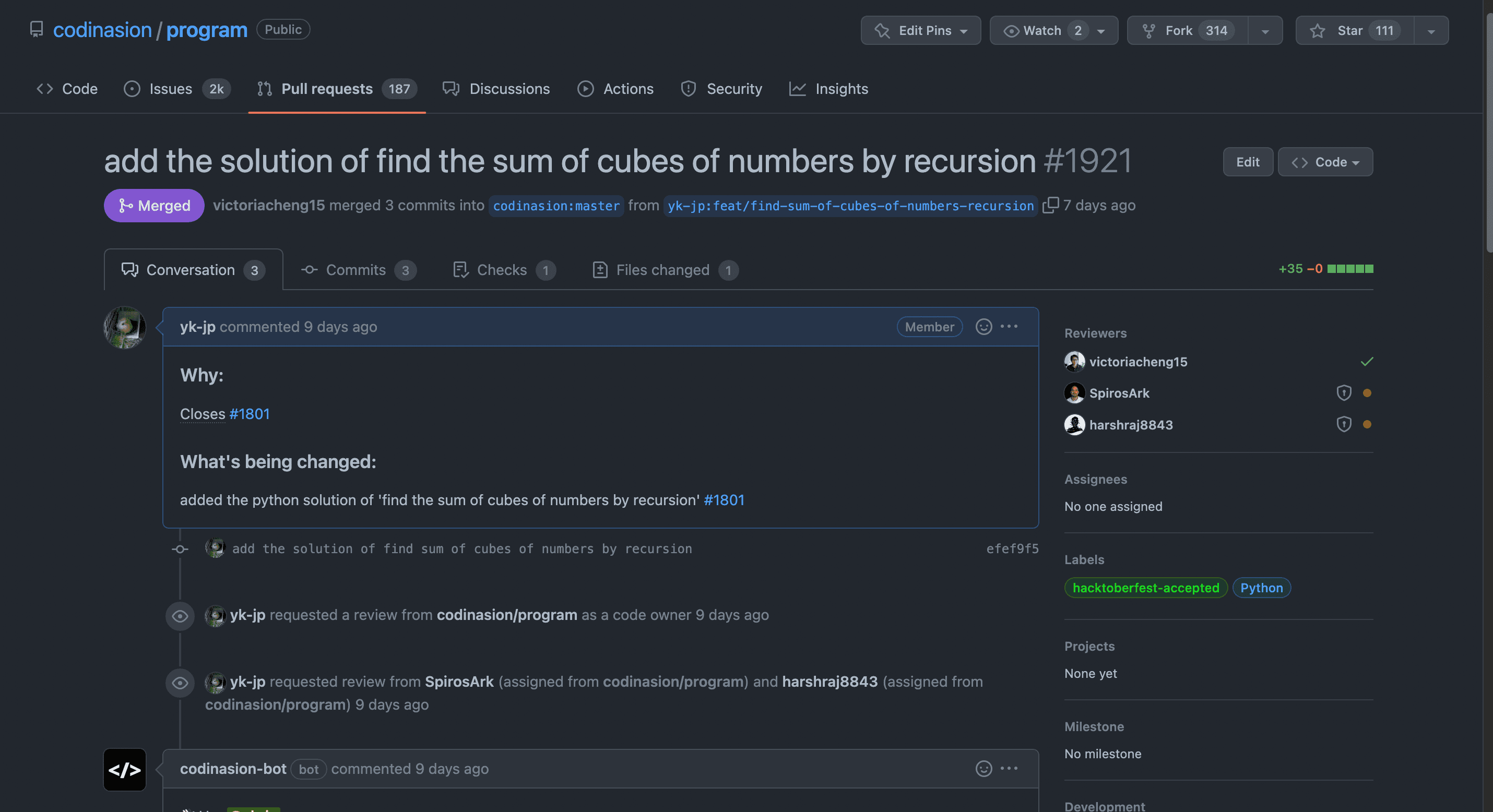This screenshot has height=812, width=1493.
Task: Add reaction to codinasion-bot's comment
Action: [x=984, y=769]
